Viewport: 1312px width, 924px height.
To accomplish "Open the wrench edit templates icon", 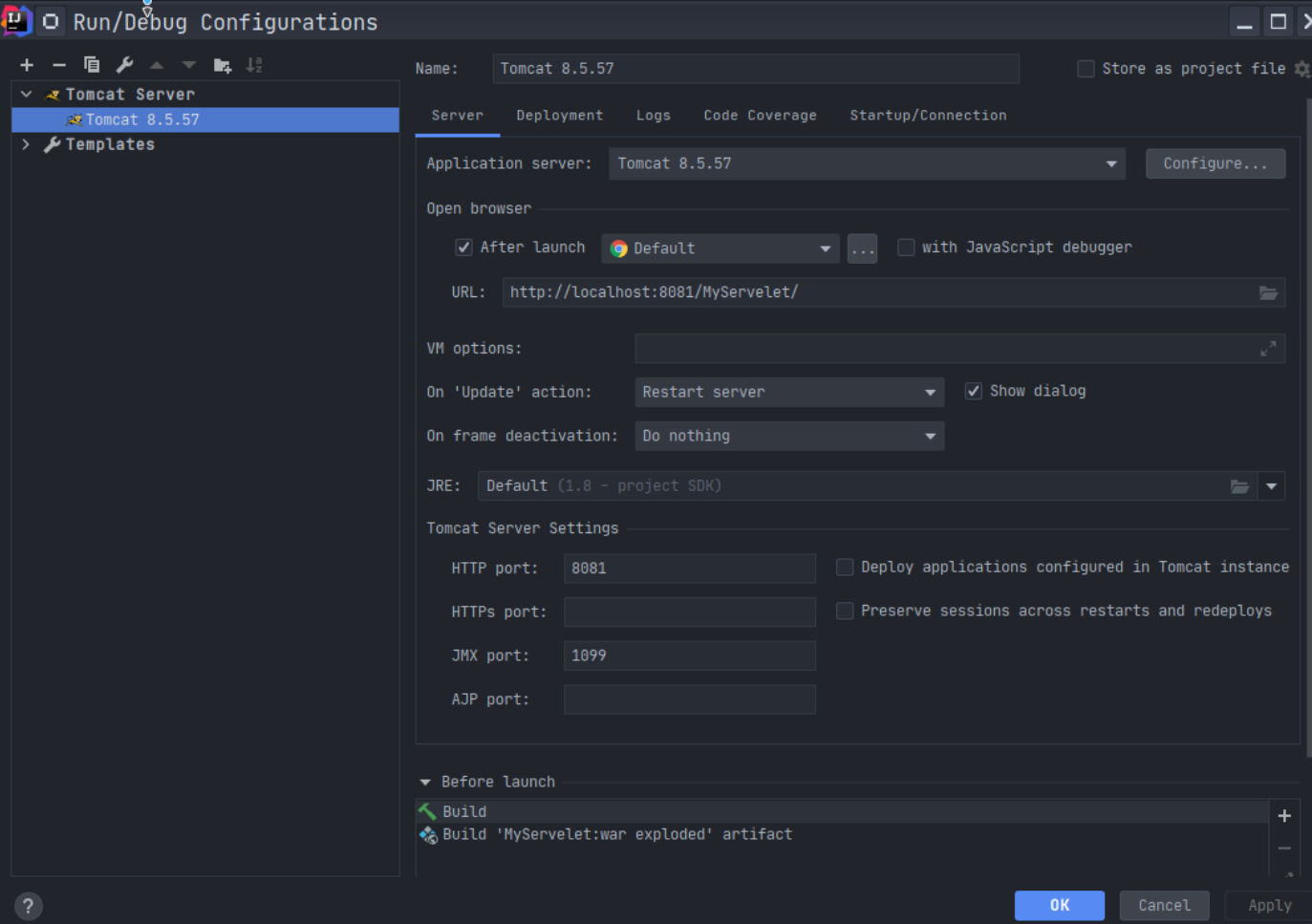I will pyautogui.click(x=124, y=65).
